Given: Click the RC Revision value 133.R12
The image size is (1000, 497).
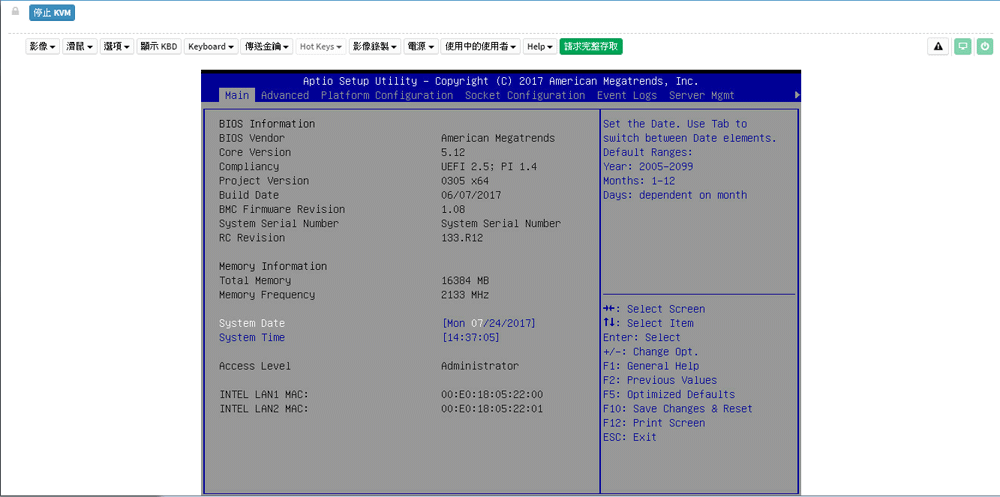Looking at the screenshot, I should (x=462, y=238).
